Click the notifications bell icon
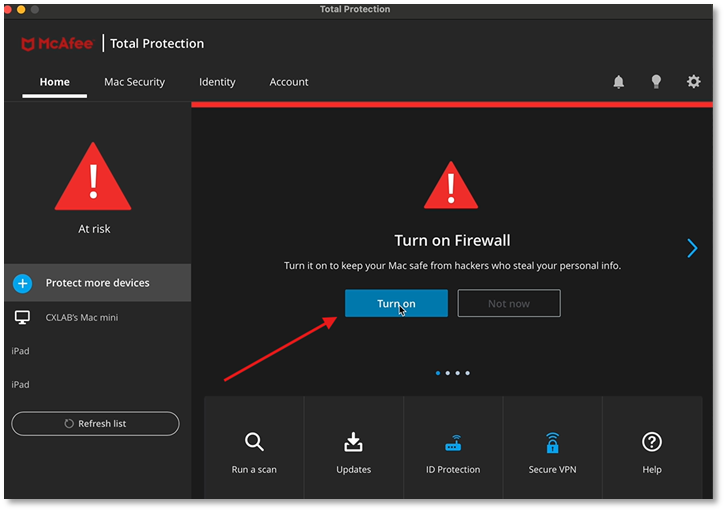The image size is (726, 512). (x=619, y=82)
